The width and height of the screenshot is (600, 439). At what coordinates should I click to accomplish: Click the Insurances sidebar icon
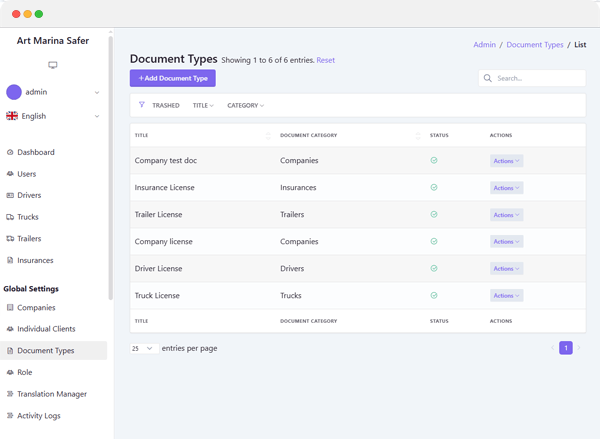click(x=10, y=260)
